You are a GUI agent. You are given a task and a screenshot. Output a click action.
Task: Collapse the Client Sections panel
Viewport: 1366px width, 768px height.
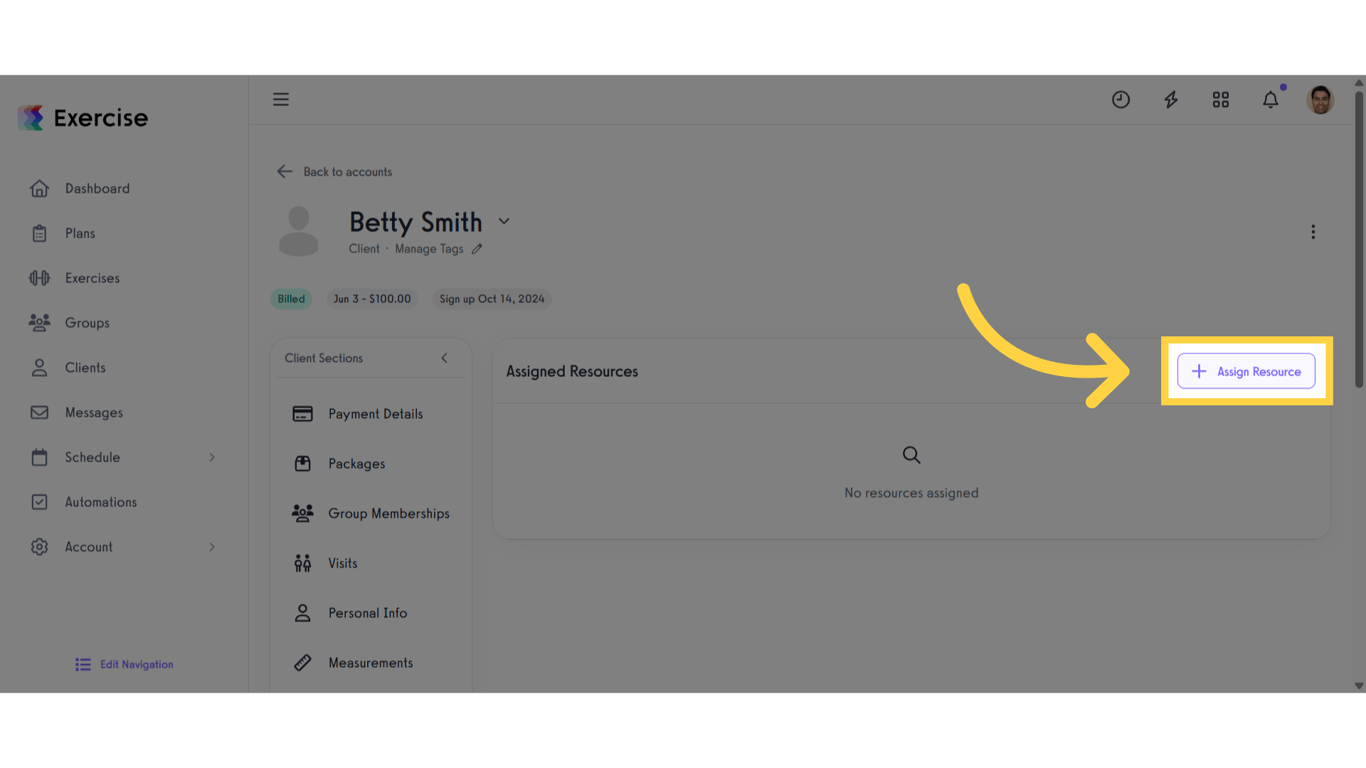pyautogui.click(x=444, y=358)
